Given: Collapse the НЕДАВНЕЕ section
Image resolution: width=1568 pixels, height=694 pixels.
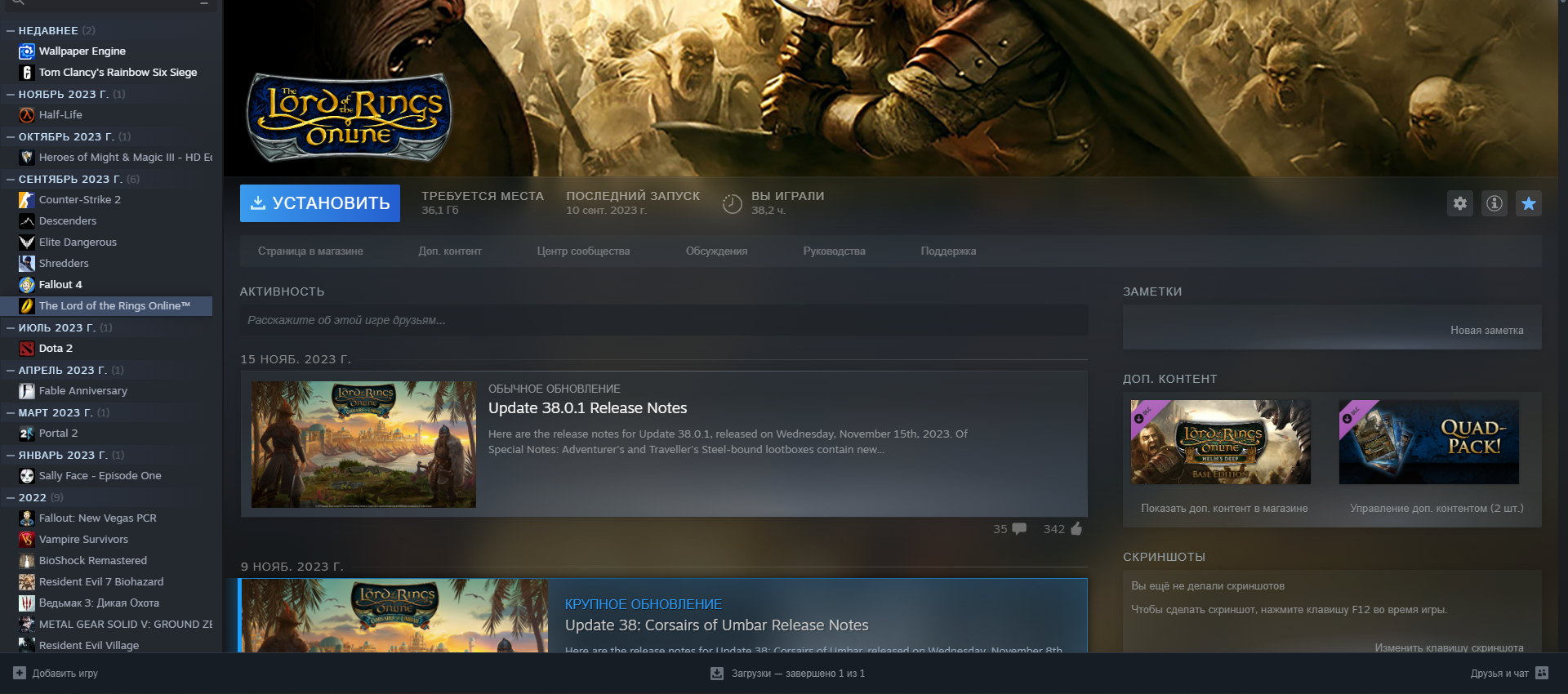Looking at the screenshot, I should point(11,31).
